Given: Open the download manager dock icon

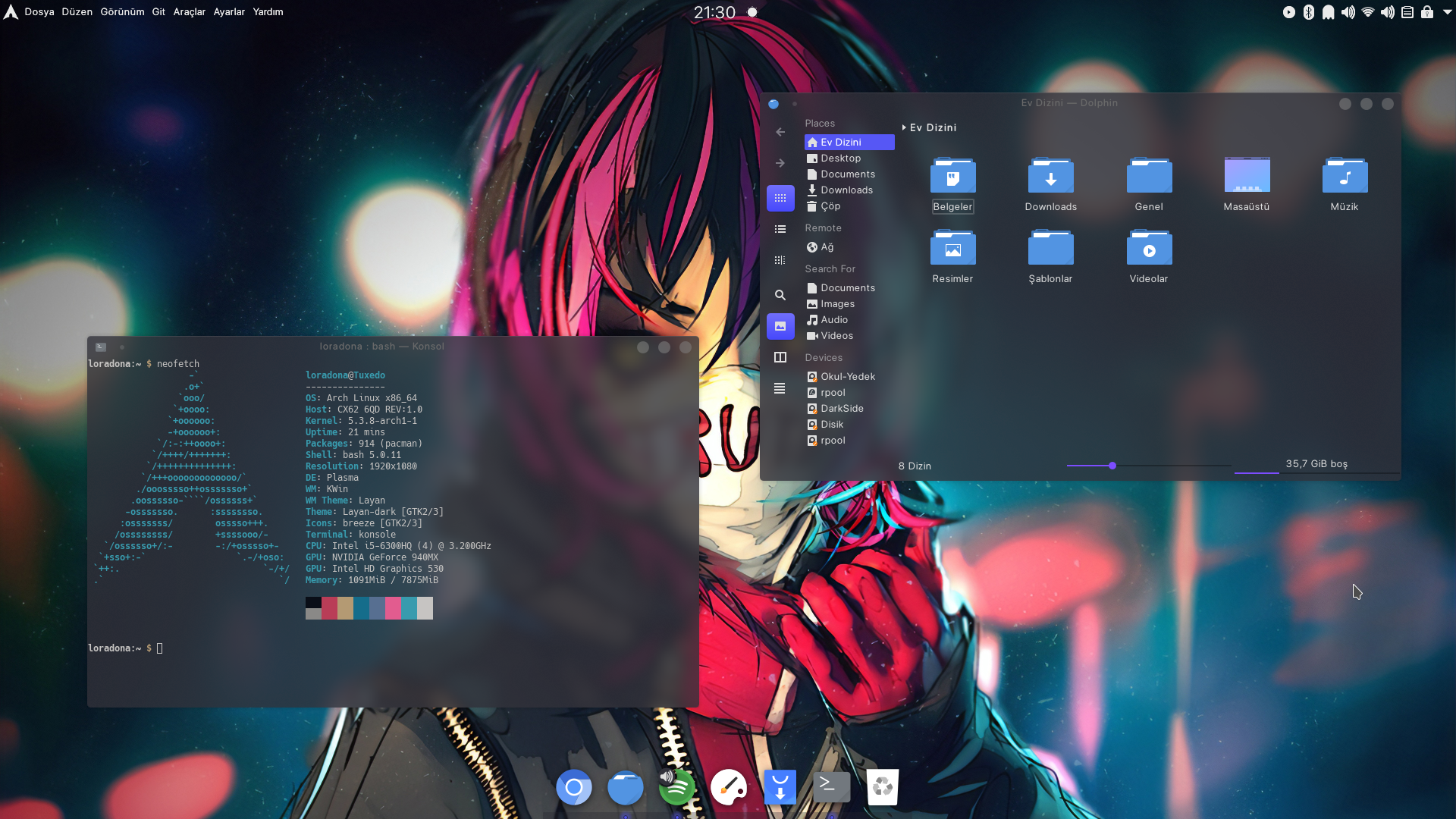Looking at the screenshot, I should pyautogui.click(x=780, y=787).
